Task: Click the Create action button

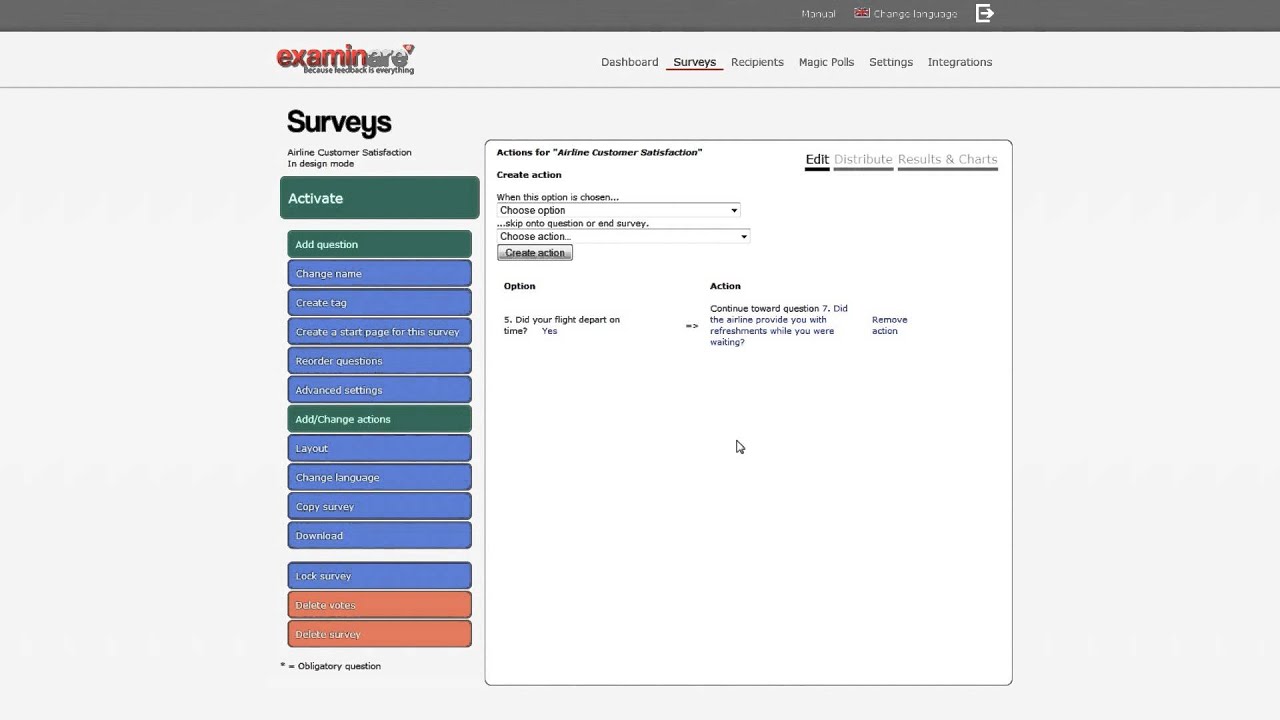Action: [x=535, y=253]
